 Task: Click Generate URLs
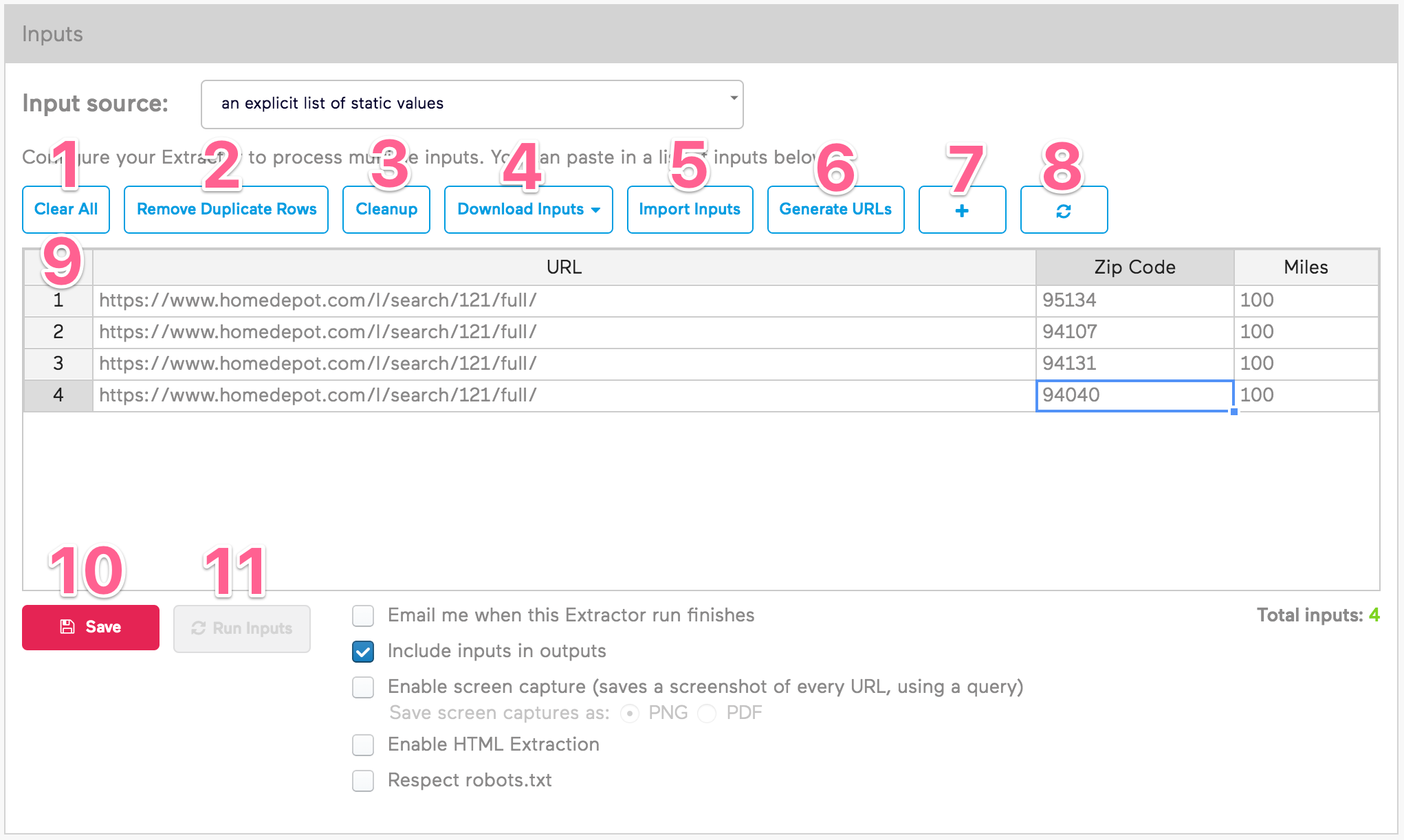[x=835, y=210]
